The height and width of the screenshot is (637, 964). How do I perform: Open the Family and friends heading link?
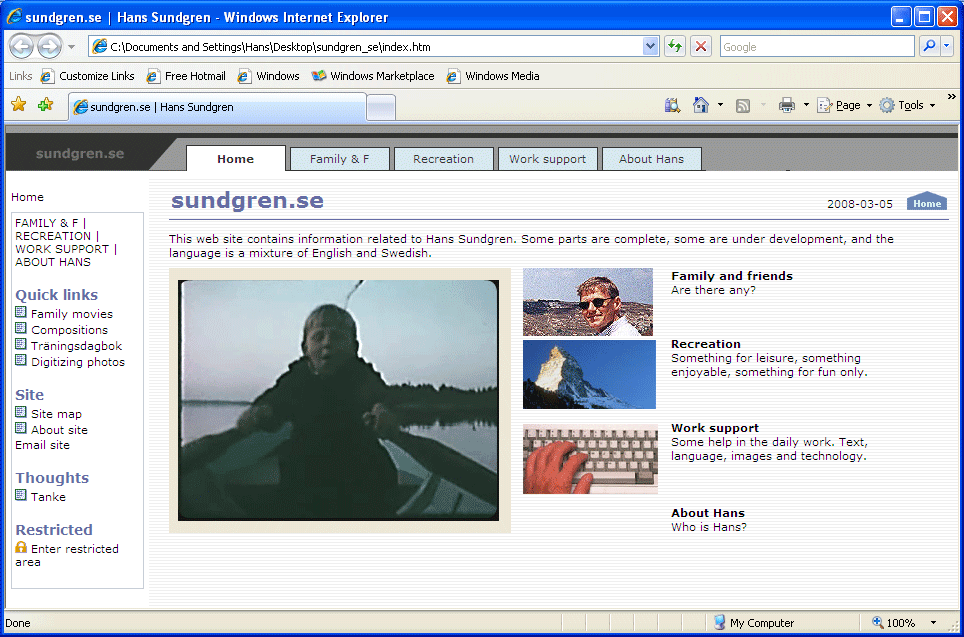point(732,275)
